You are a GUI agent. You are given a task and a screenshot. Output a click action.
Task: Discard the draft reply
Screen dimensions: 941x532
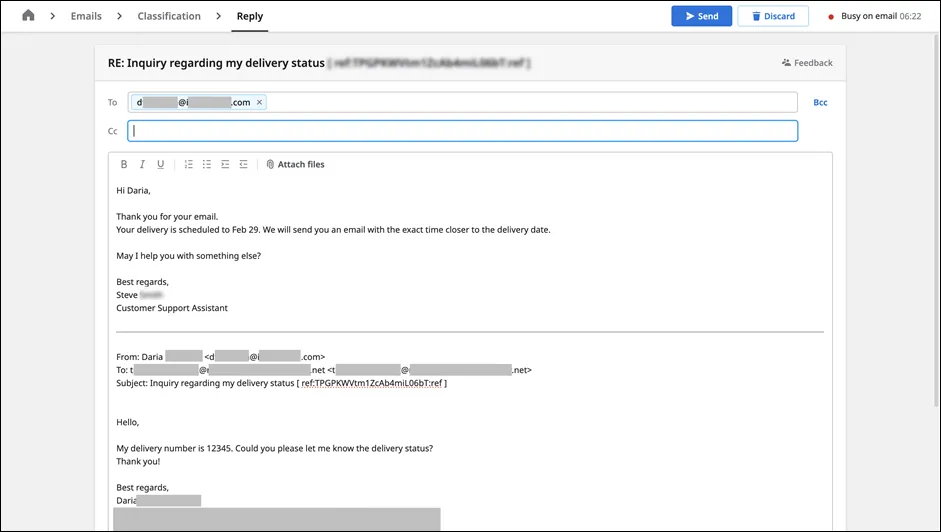[773, 16]
